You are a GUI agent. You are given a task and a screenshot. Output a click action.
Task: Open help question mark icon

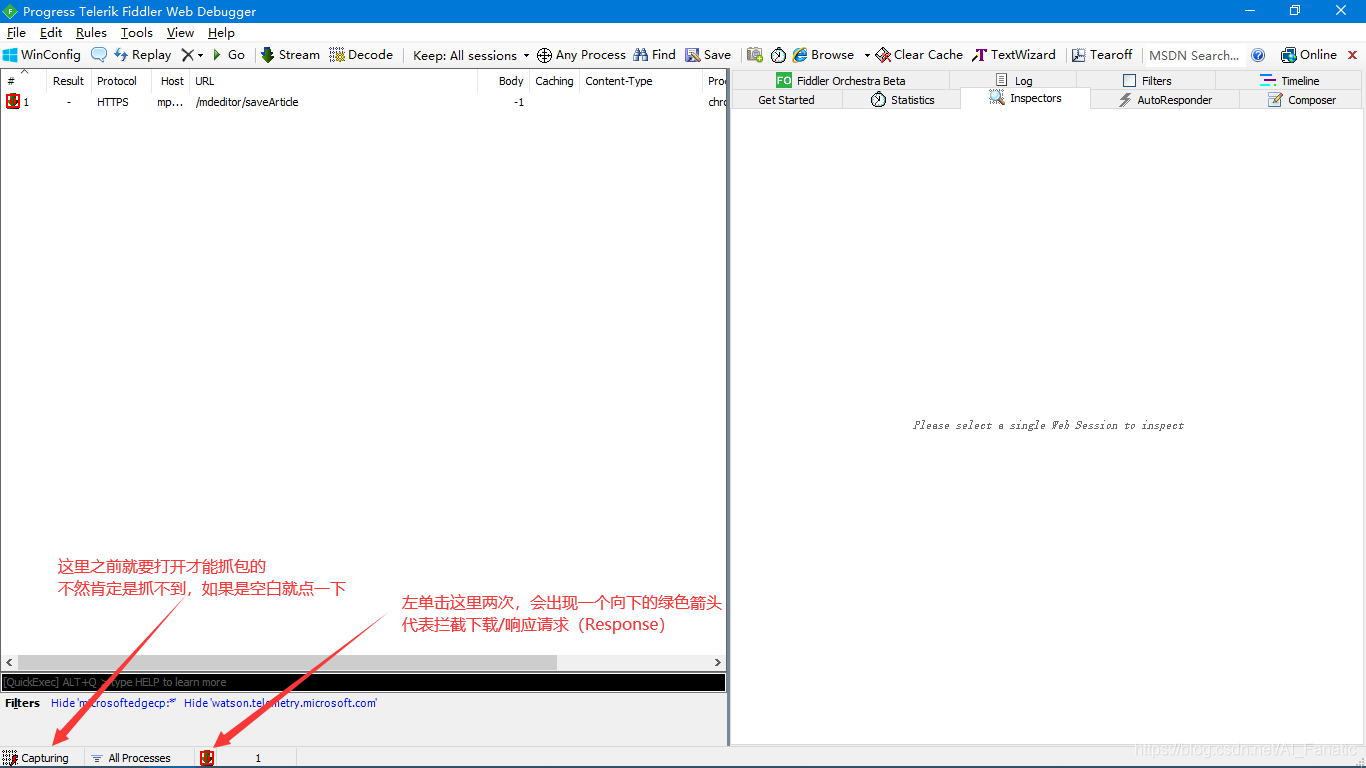[1258, 55]
